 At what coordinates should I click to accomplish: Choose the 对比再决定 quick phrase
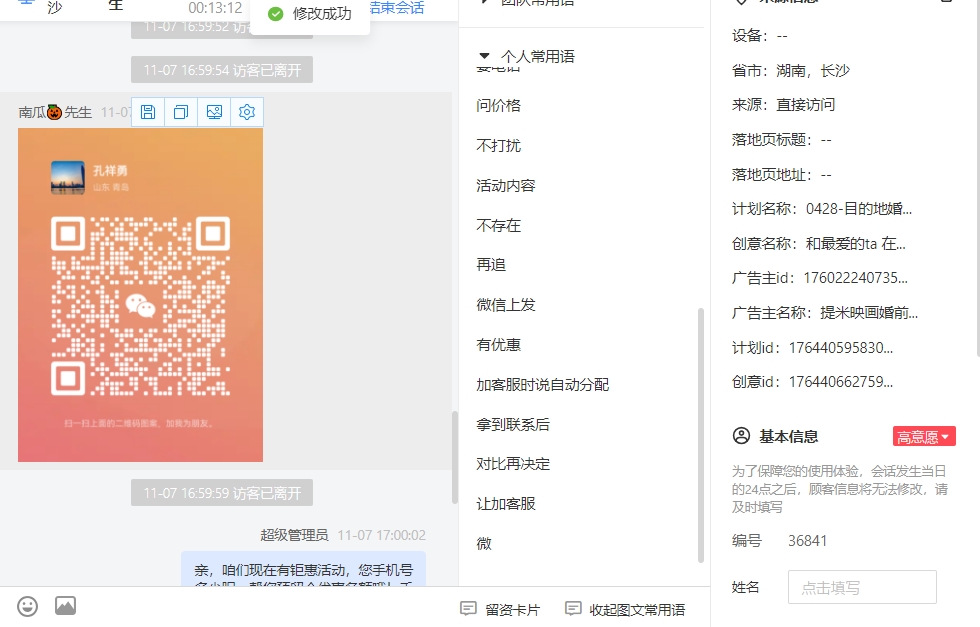[512, 464]
